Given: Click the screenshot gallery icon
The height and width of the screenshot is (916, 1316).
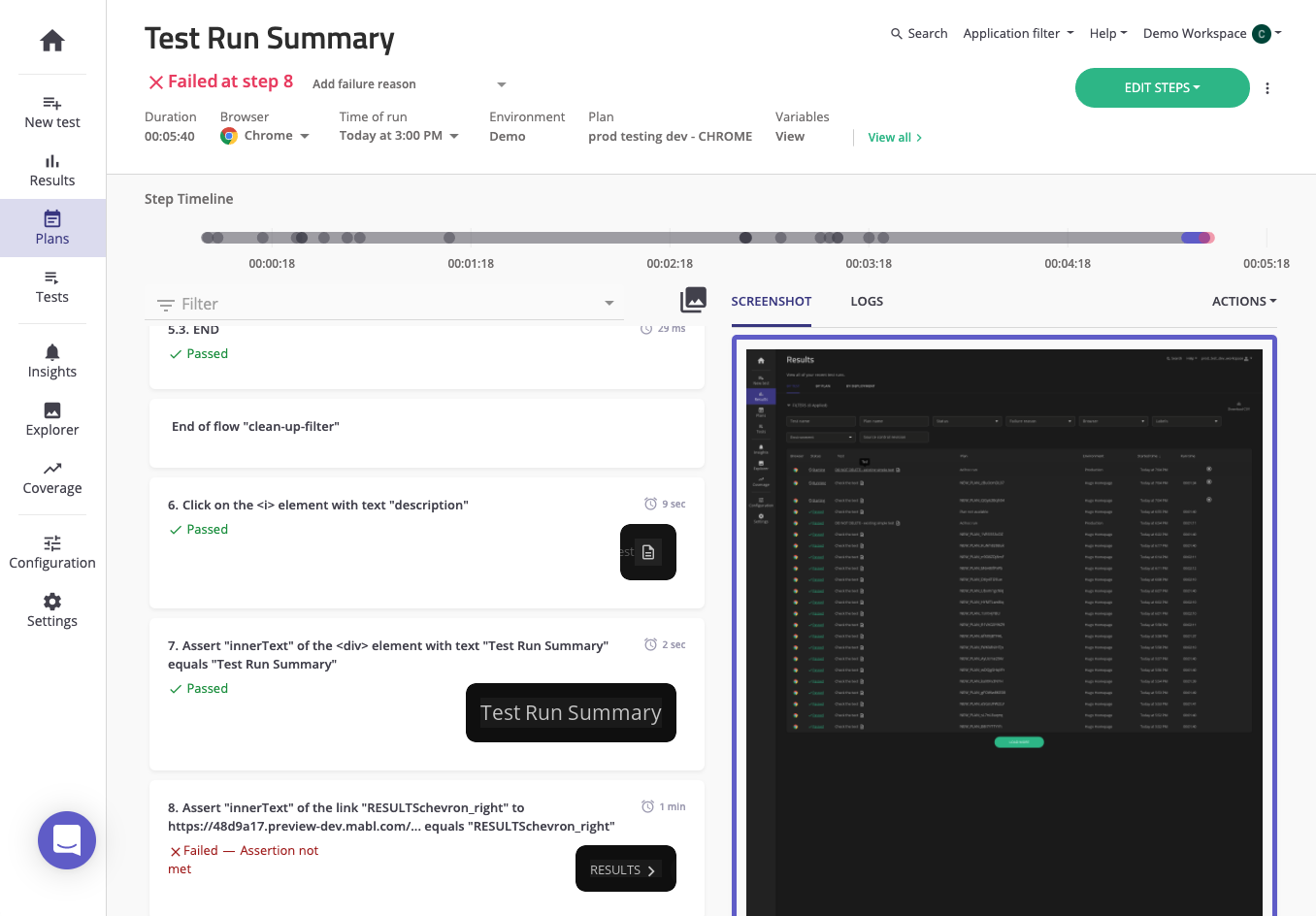Looking at the screenshot, I should [x=693, y=300].
